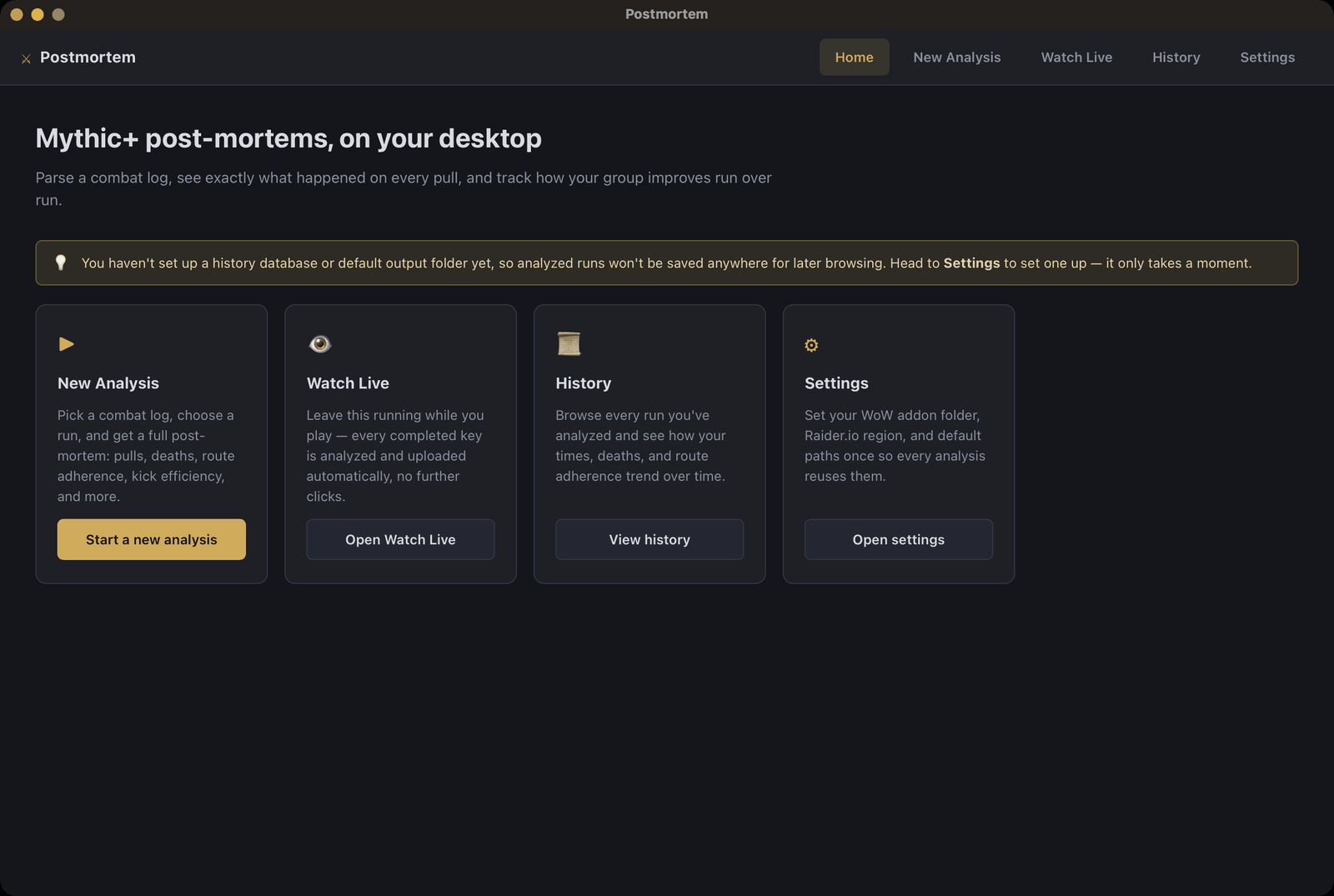Click the play triangle icon on New Analysis card
Screen dimensions: 1334x896
tap(67, 344)
